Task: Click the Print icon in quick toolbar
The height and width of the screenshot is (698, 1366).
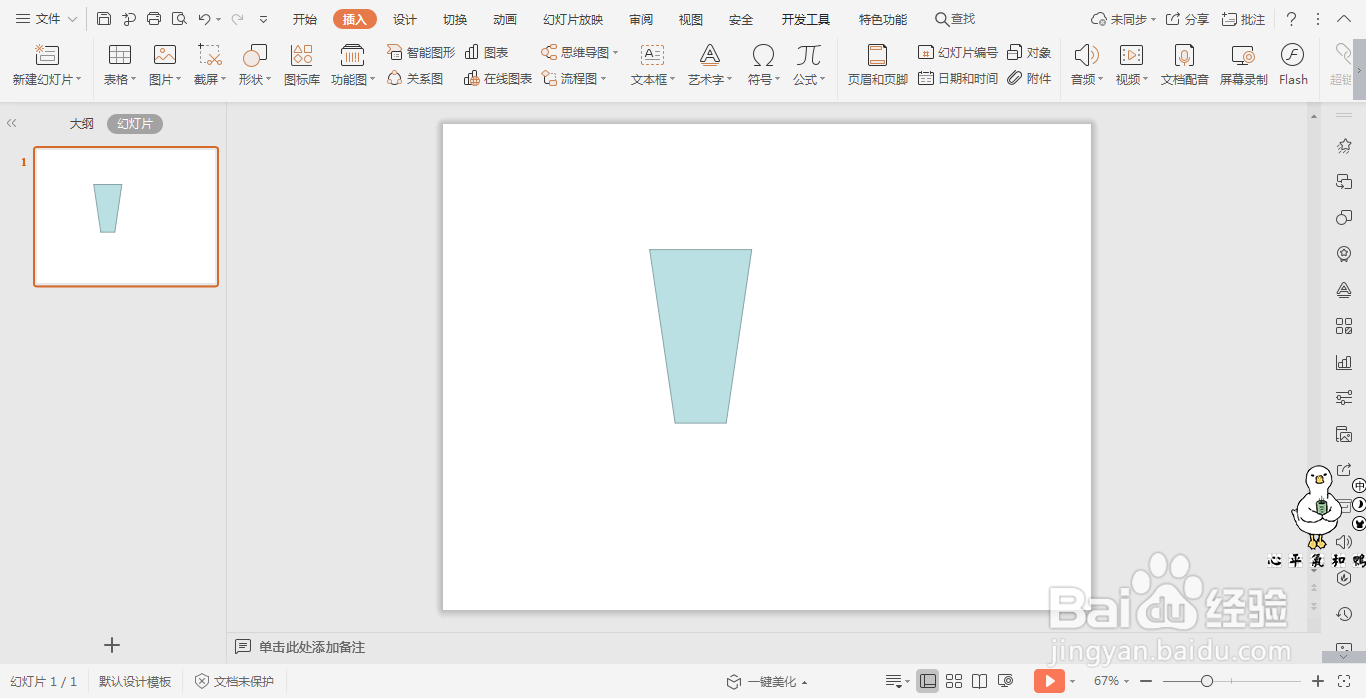Action: (x=154, y=19)
